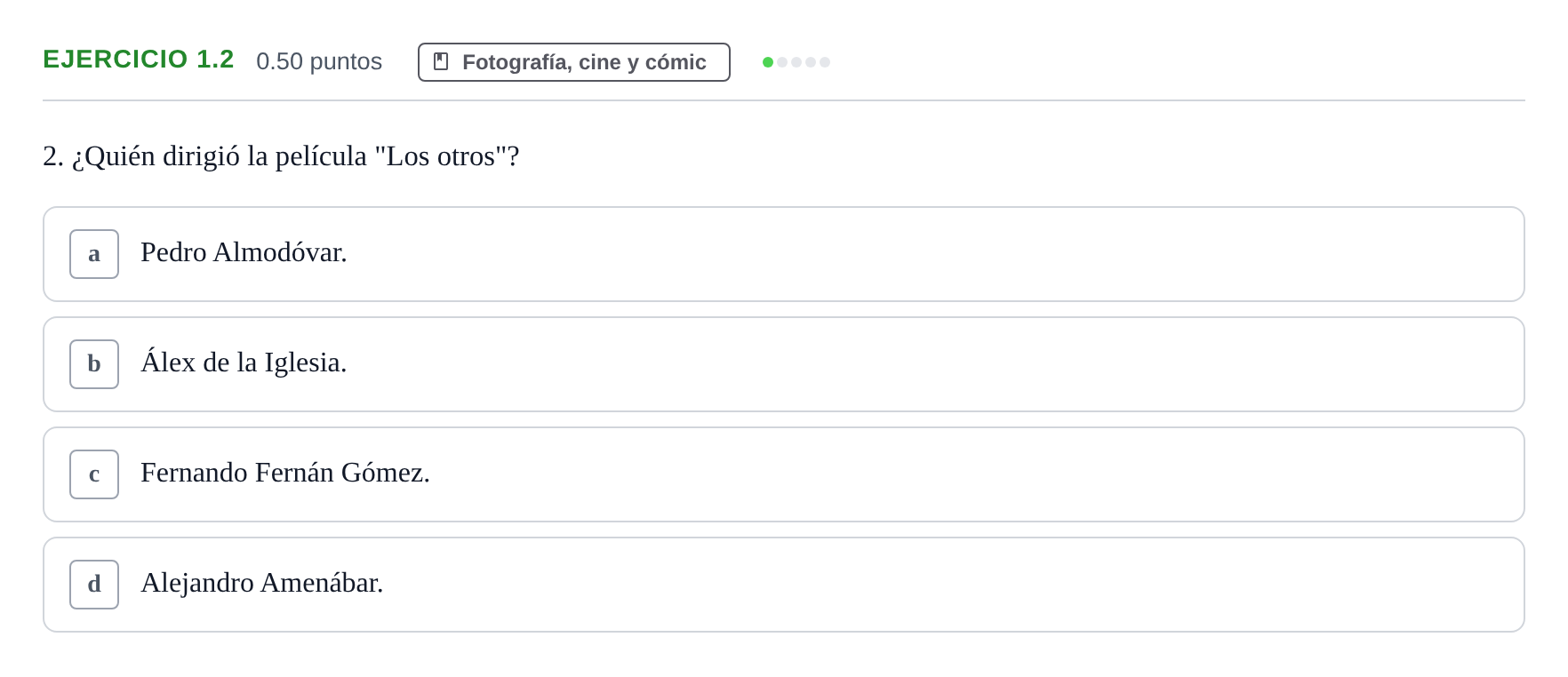Click the EJERCICIO 1.2 heading

pyautogui.click(x=139, y=59)
